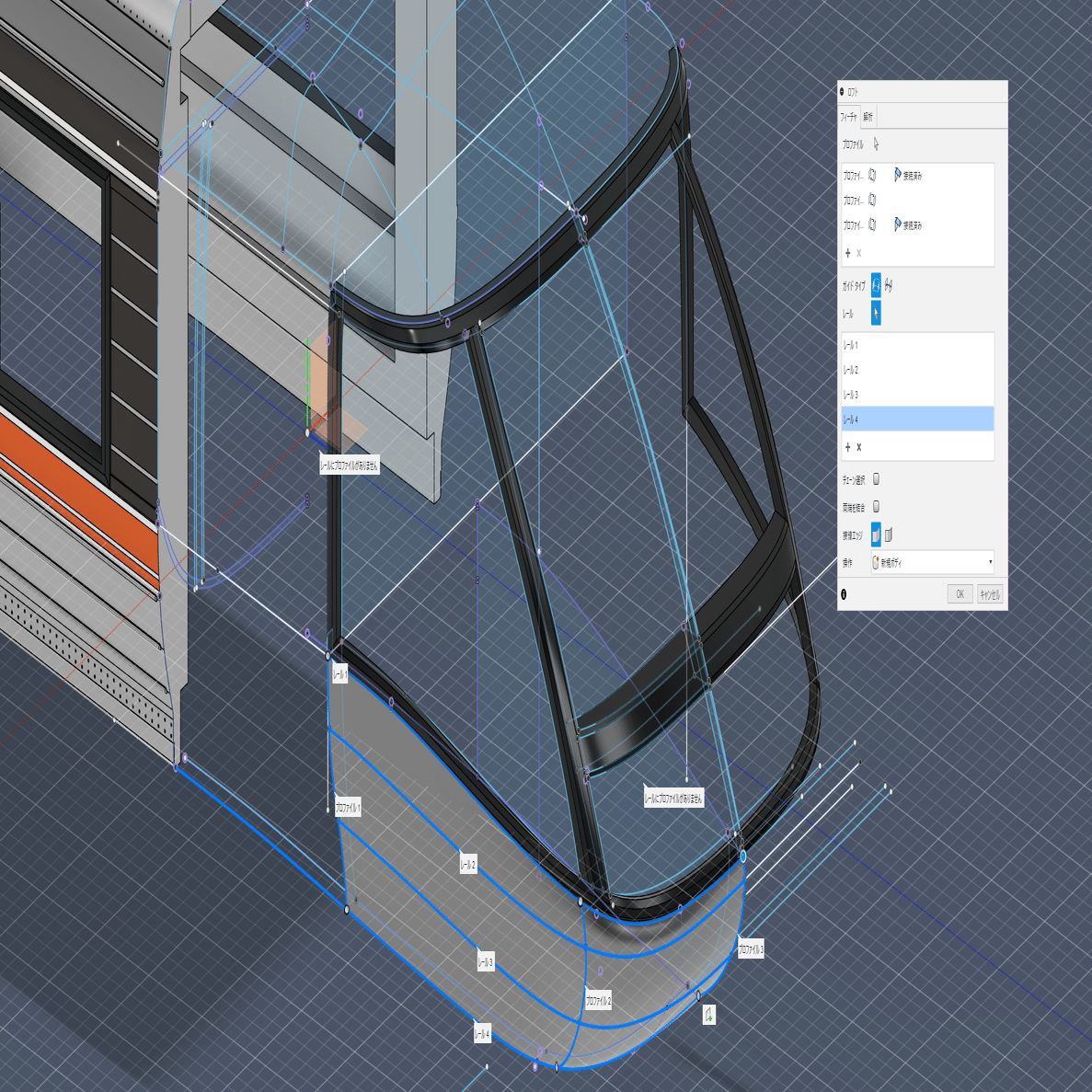Select the keep tangent edges option icon

pos(889,535)
